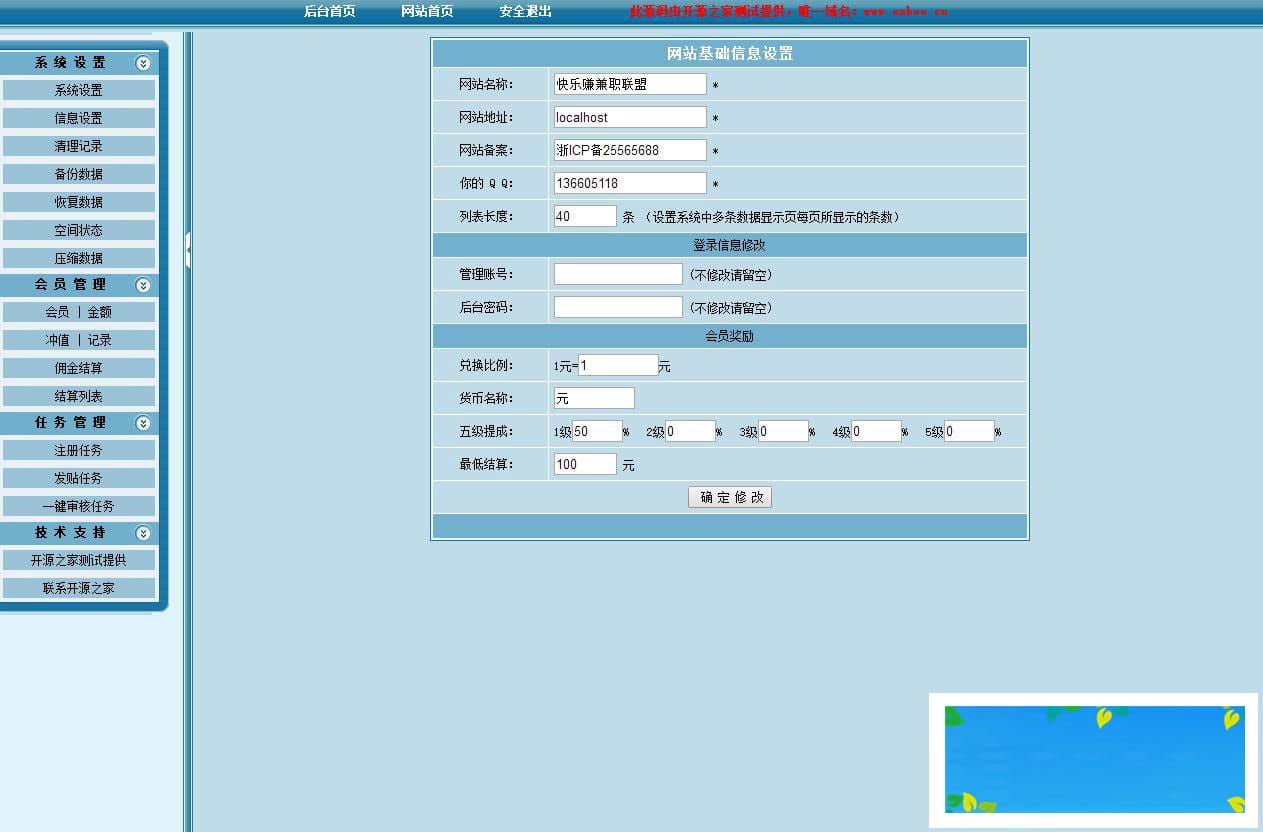The height and width of the screenshot is (832, 1263).
Task: Collapse the 任务管理 section via its chevron icon
Action: 143,422
